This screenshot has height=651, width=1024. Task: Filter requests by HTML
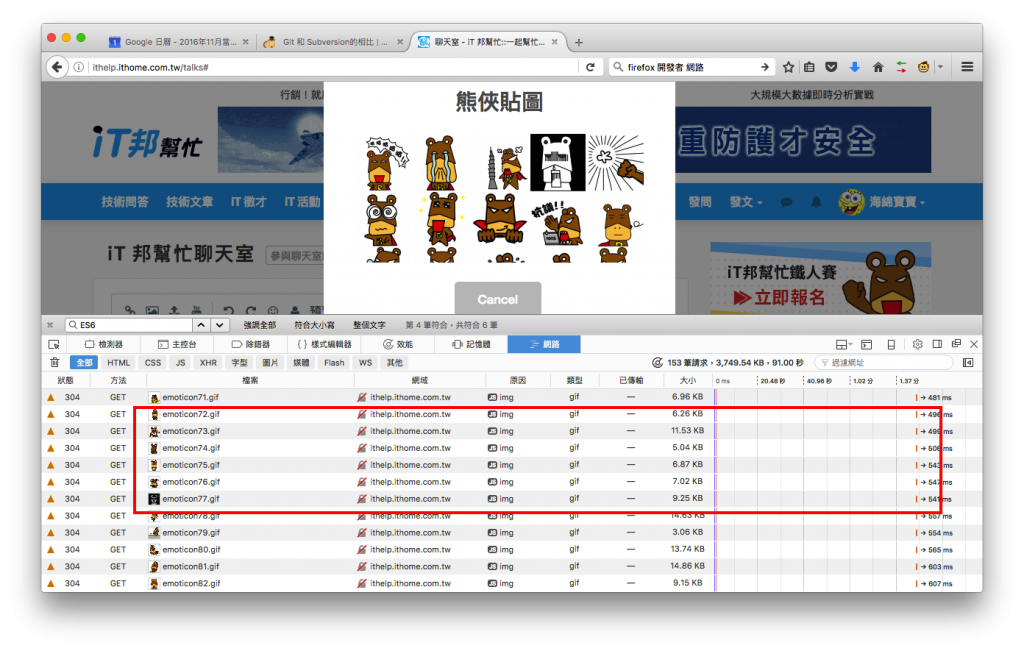click(x=118, y=362)
